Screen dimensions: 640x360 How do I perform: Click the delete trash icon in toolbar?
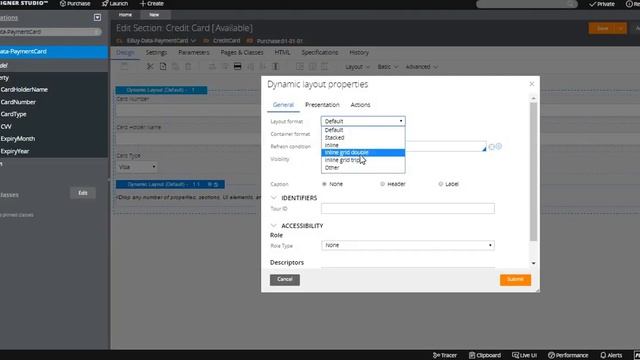(x=188, y=67)
